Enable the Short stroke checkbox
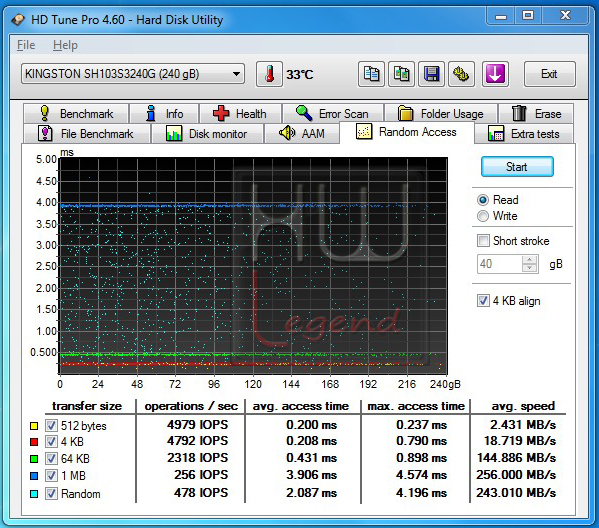 (483, 241)
